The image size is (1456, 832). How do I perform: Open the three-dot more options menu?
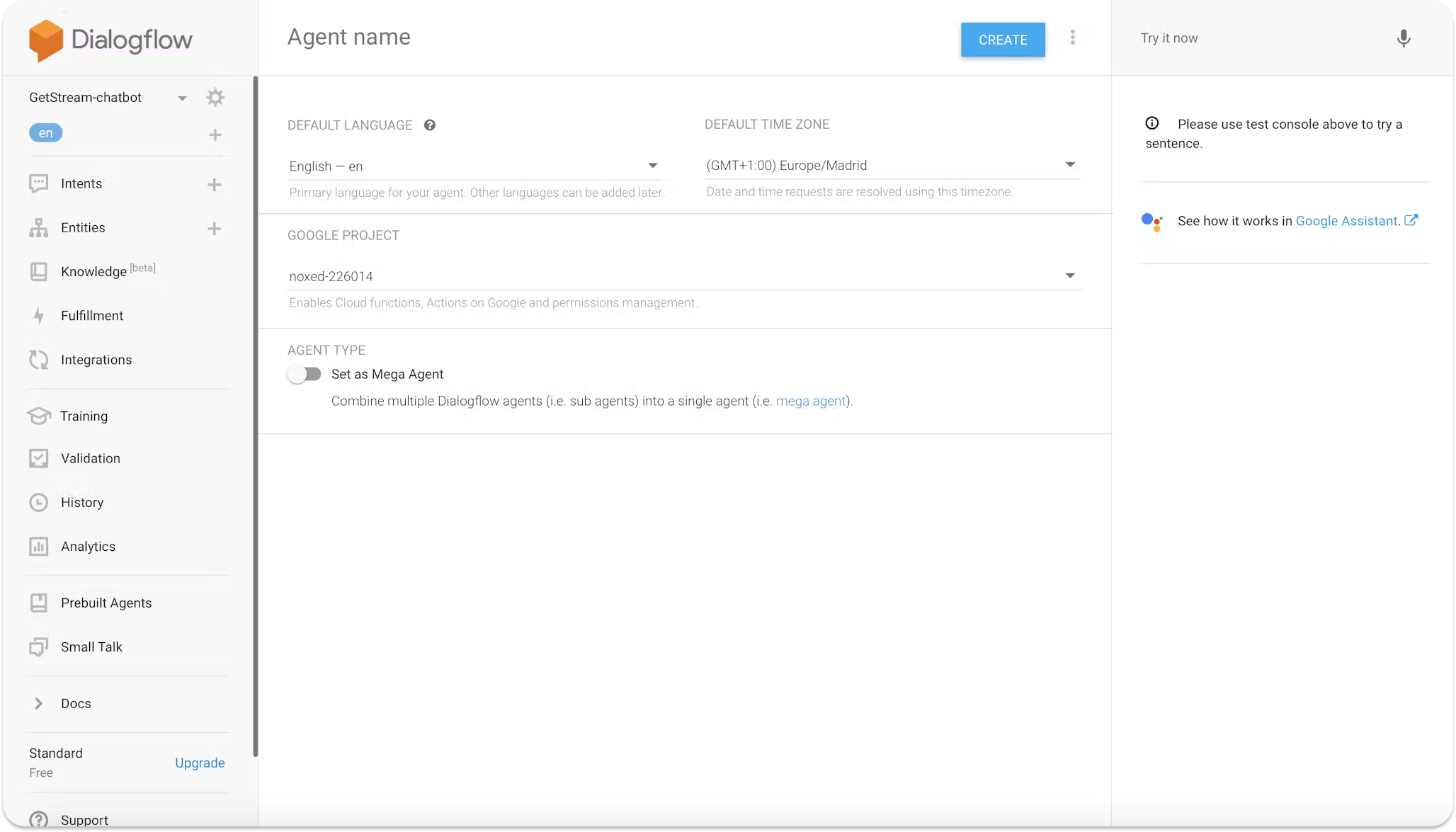(x=1073, y=38)
